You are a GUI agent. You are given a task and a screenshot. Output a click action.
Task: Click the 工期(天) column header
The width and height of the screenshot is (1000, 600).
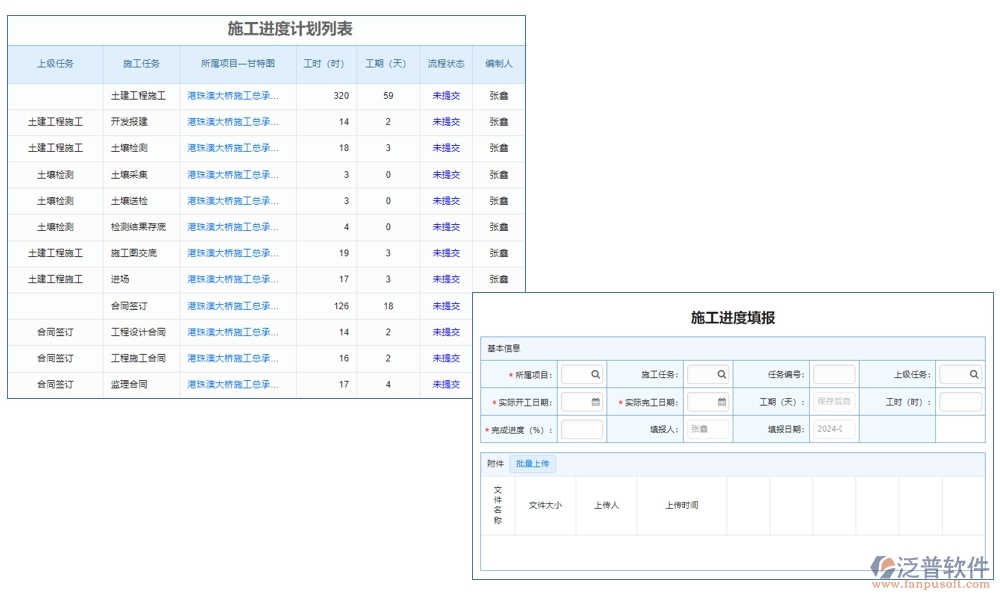383,63
